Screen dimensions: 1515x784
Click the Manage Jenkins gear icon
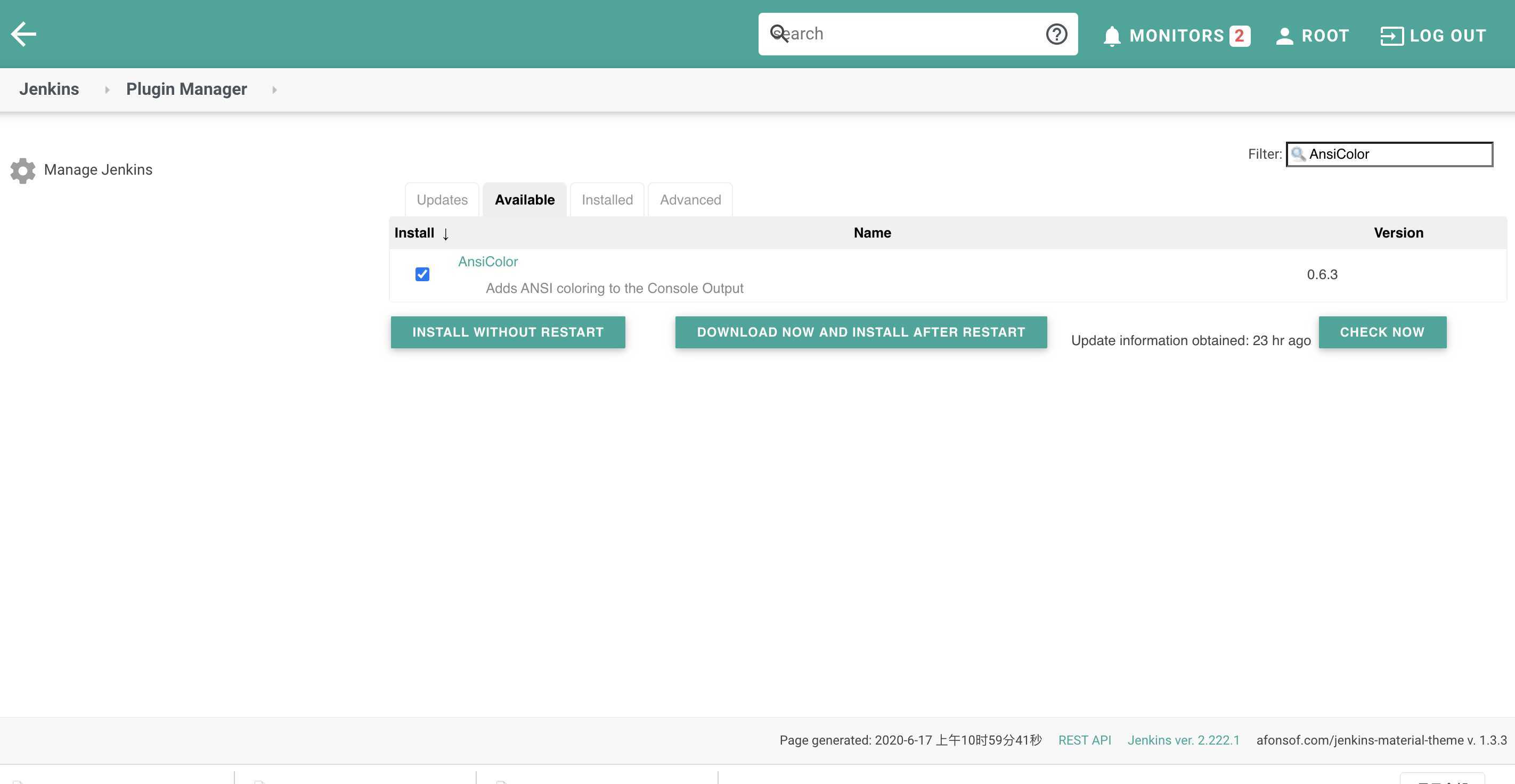[23, 170]
